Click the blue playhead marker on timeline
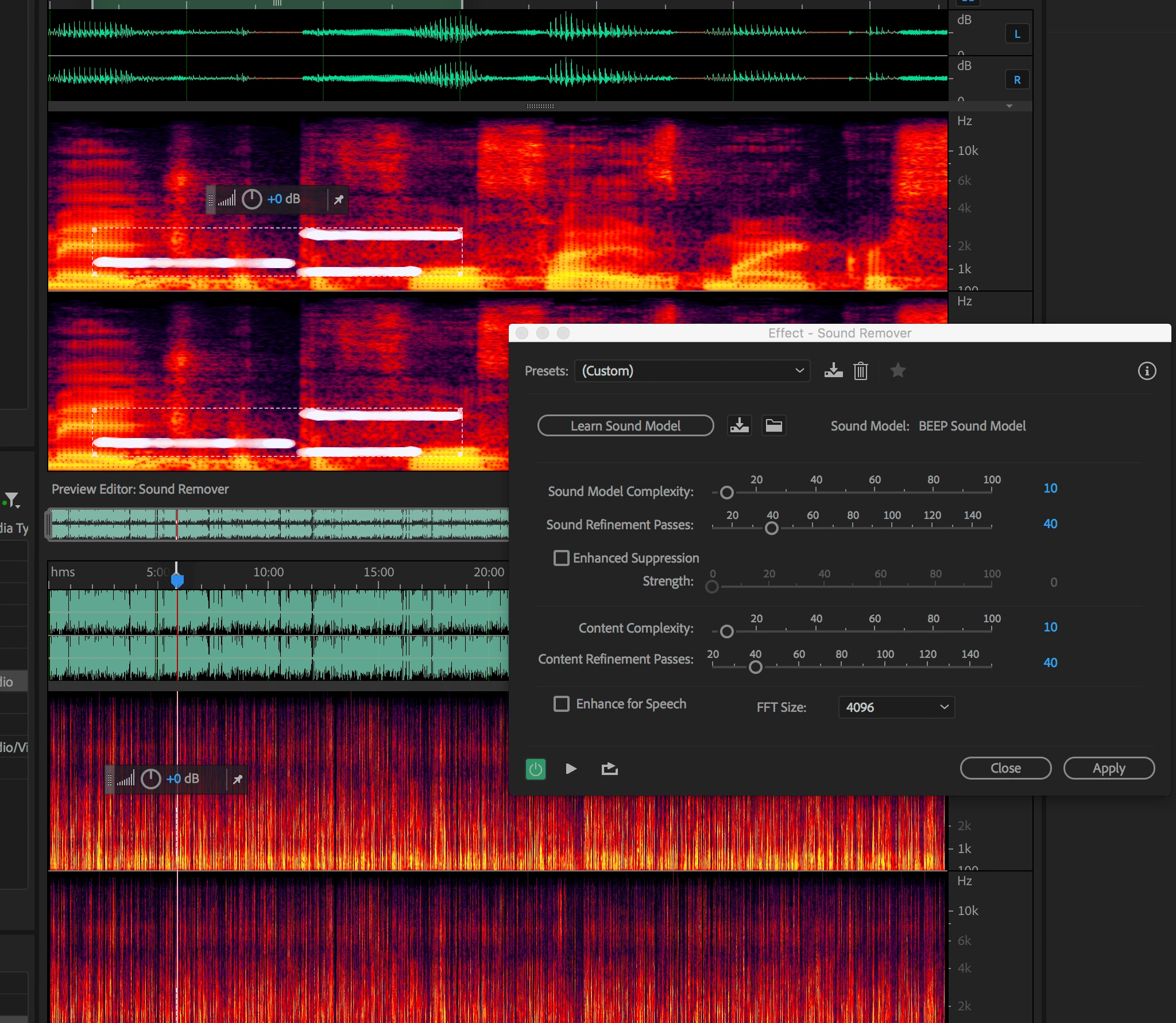 pyautogui.click(x=177, y=581)
